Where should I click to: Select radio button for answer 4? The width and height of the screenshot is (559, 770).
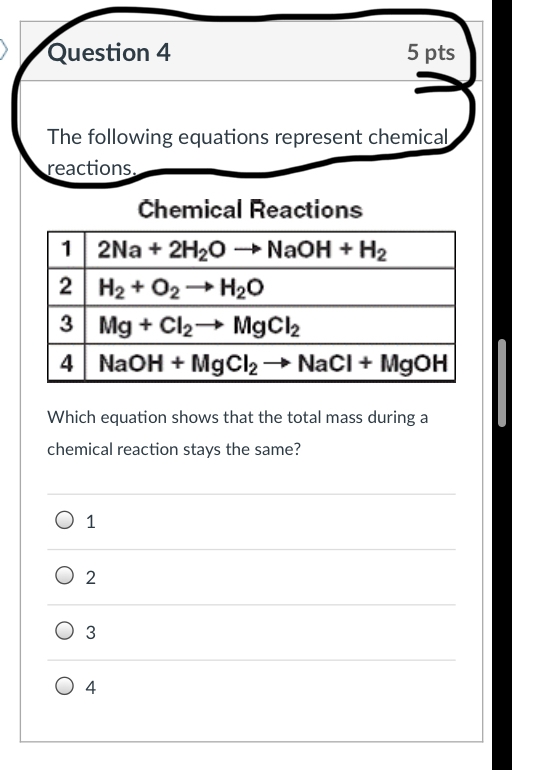64,686
